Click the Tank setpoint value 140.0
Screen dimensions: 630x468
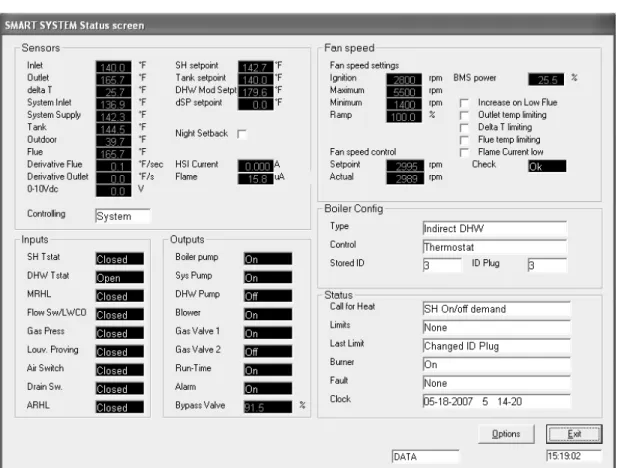256,79
